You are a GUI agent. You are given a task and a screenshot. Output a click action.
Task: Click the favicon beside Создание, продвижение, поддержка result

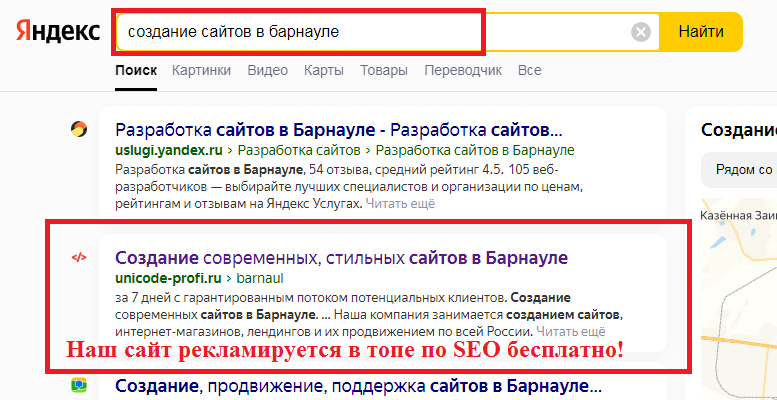[x=79, y=385]
